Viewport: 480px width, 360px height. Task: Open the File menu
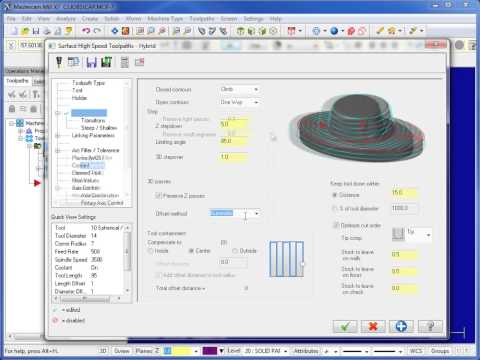[x=11, y=19]
